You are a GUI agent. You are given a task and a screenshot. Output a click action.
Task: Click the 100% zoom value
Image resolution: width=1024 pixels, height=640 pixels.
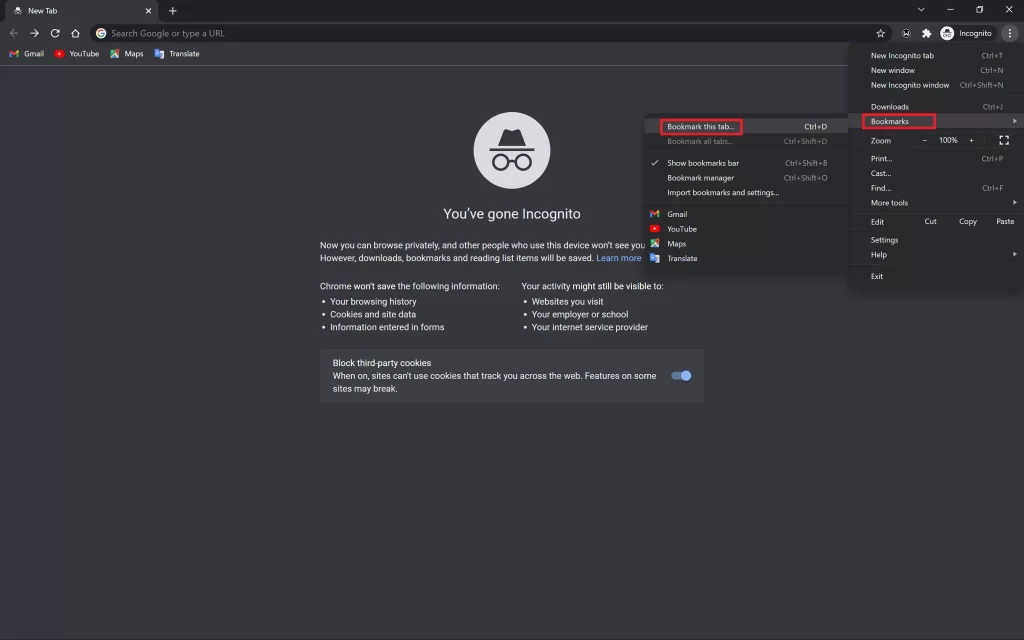coord(948,140)
